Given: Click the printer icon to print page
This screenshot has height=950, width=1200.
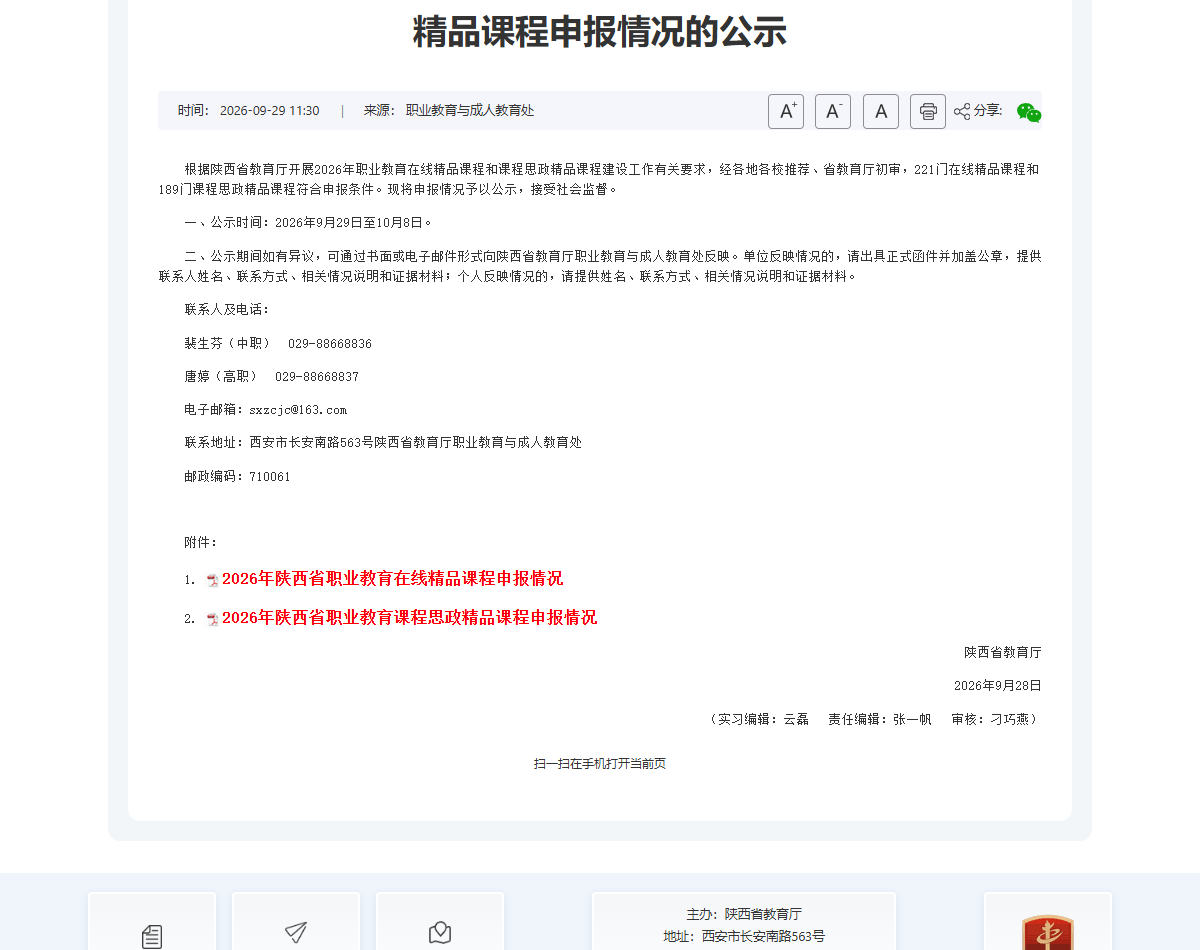Looking at the screenshot, I should (x=928, y=111).
